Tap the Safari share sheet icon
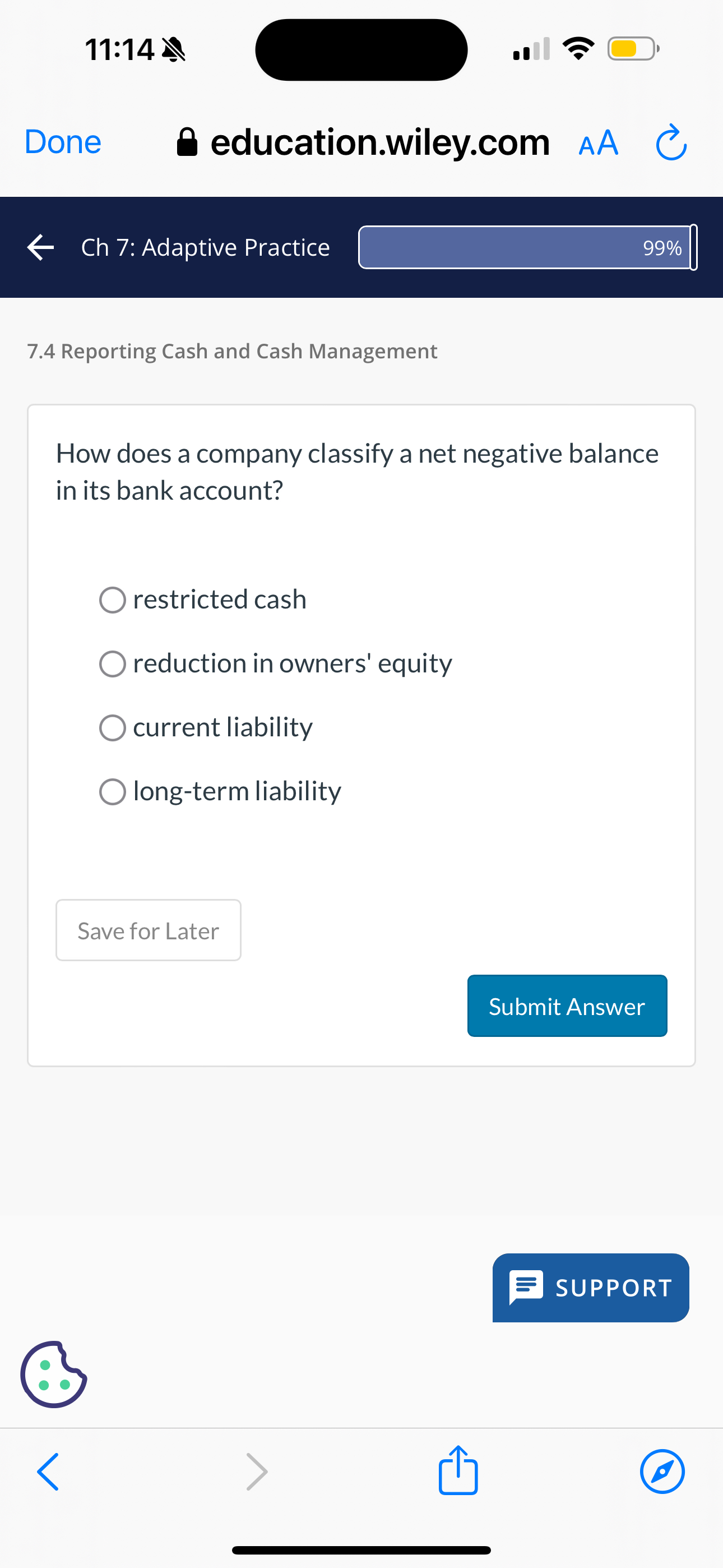Image resolution: width=723 pixels, height=1568 pixels. pos(458,1472)
